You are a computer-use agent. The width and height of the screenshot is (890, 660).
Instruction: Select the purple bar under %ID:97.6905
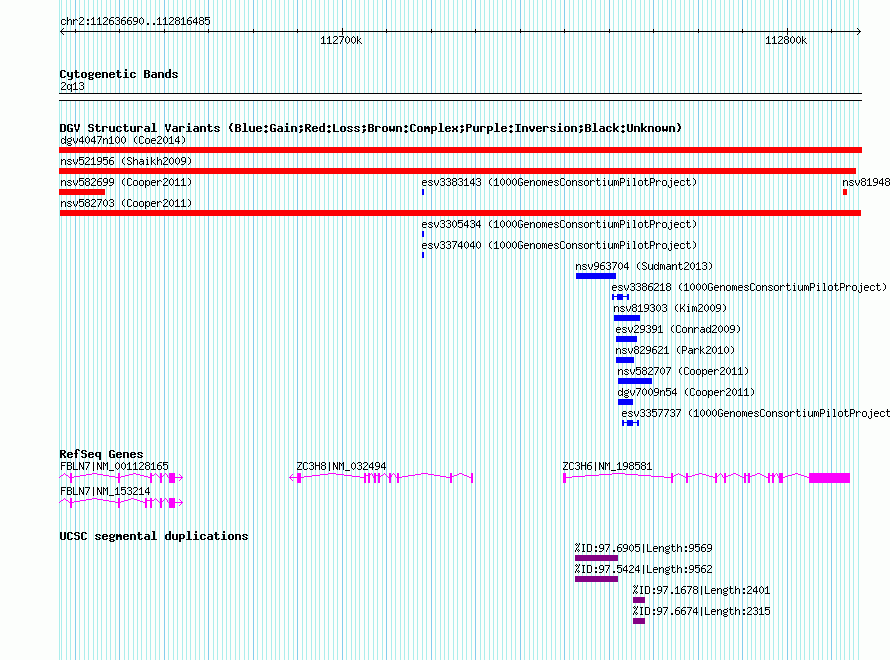[596, 558]
